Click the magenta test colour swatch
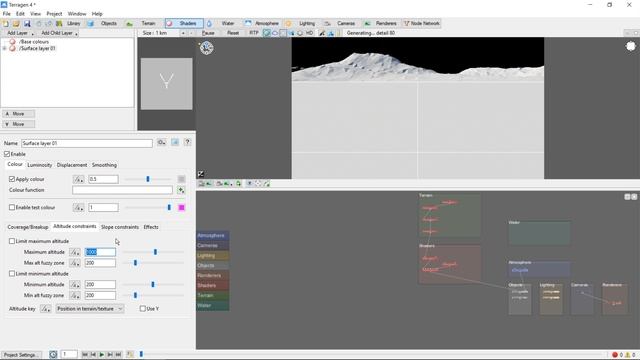Viewport: 640px width, 360px height. coord(181,208)
